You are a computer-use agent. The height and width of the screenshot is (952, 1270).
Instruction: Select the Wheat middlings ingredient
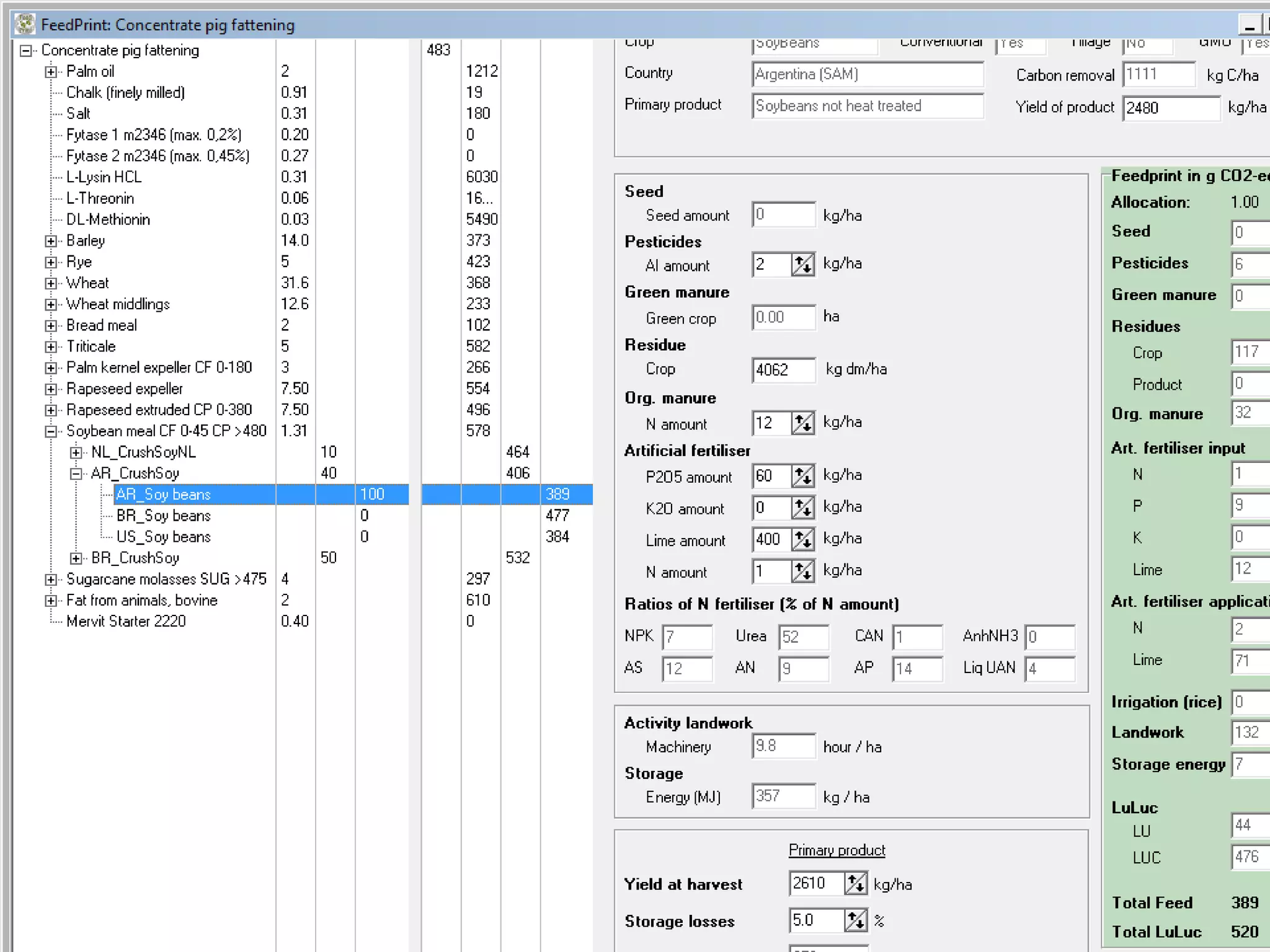(x=118, y=304)
